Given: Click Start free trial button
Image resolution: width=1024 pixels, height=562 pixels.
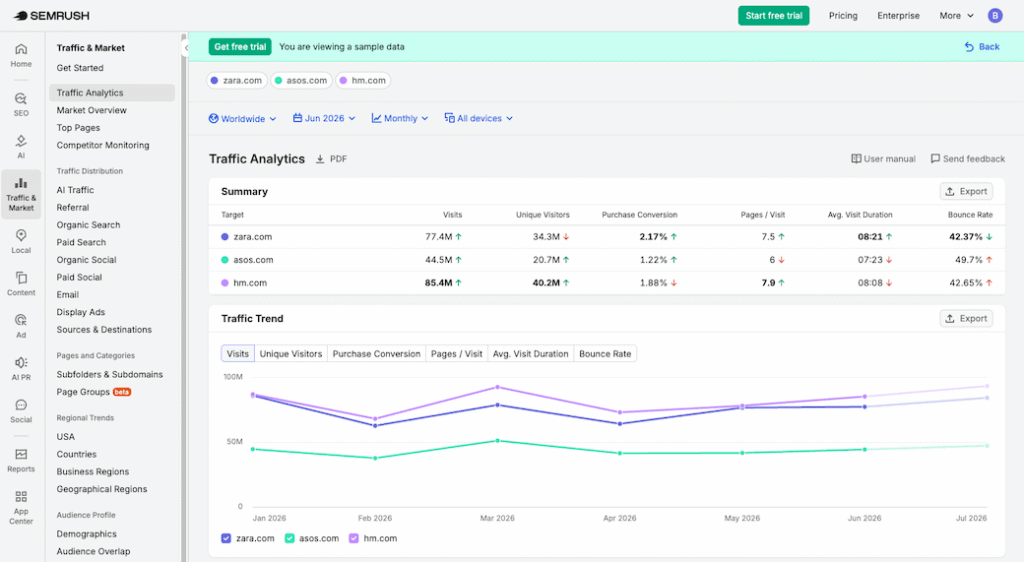Looking at the screenshot, I should pos(773,16).
